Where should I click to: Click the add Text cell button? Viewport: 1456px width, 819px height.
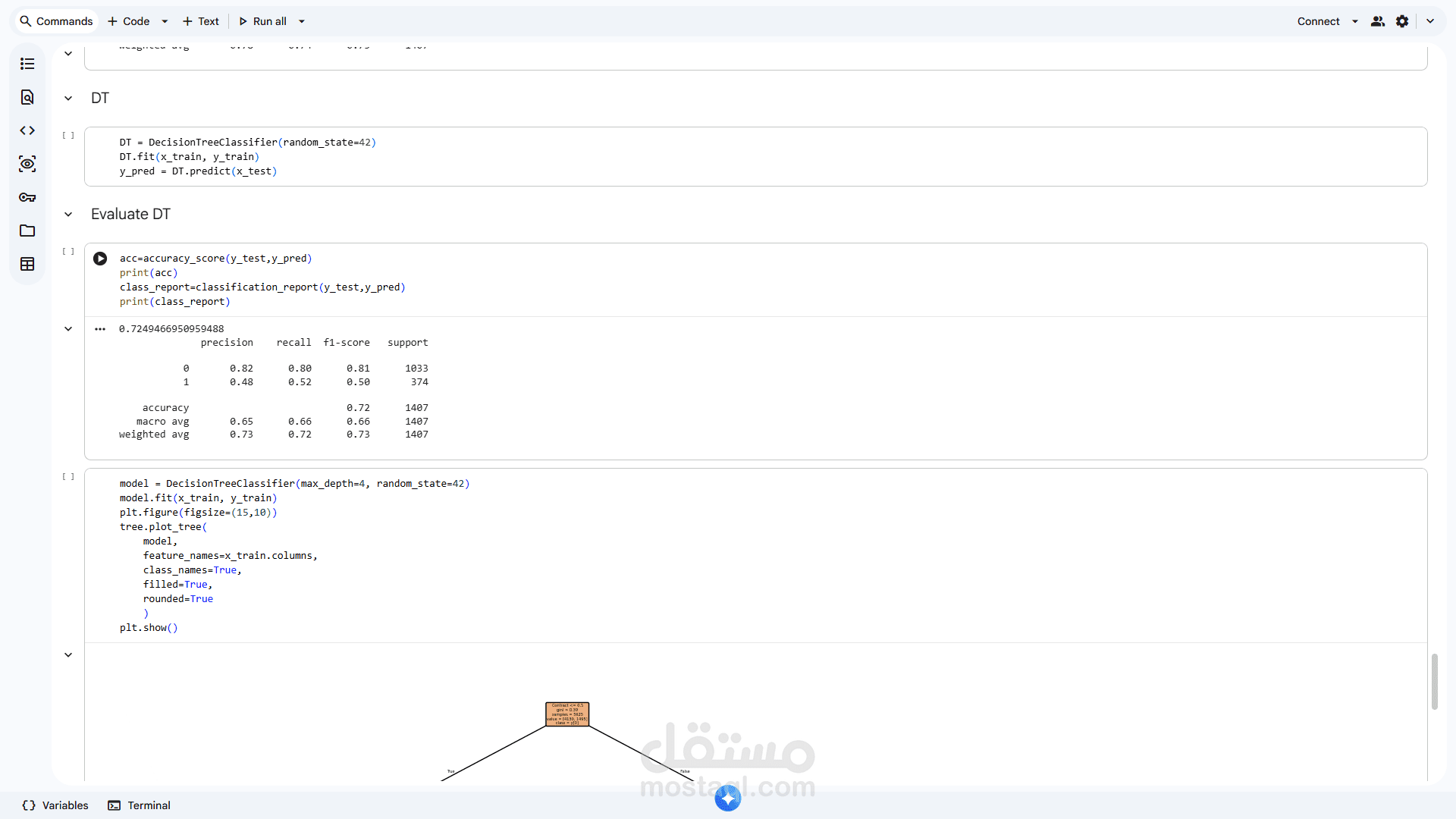[x=201, y=21]
